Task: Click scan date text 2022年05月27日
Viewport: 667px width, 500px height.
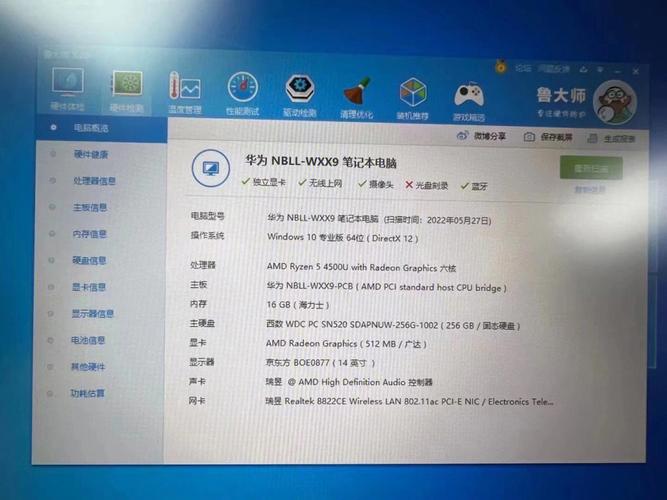Action: [x=459, y=220]
